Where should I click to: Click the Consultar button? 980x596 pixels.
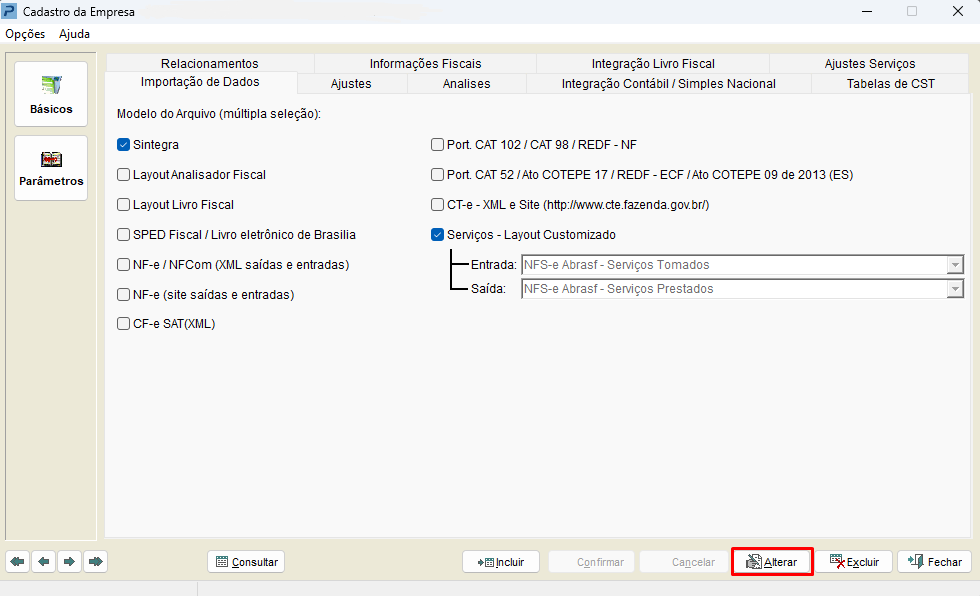pos(246,562)
